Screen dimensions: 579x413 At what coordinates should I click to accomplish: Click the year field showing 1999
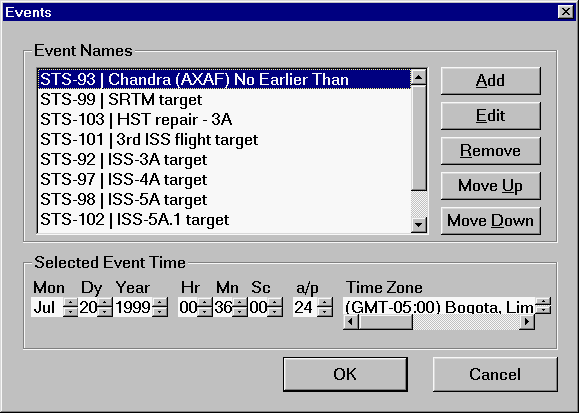pyautogui.click(x=133, y=307)
